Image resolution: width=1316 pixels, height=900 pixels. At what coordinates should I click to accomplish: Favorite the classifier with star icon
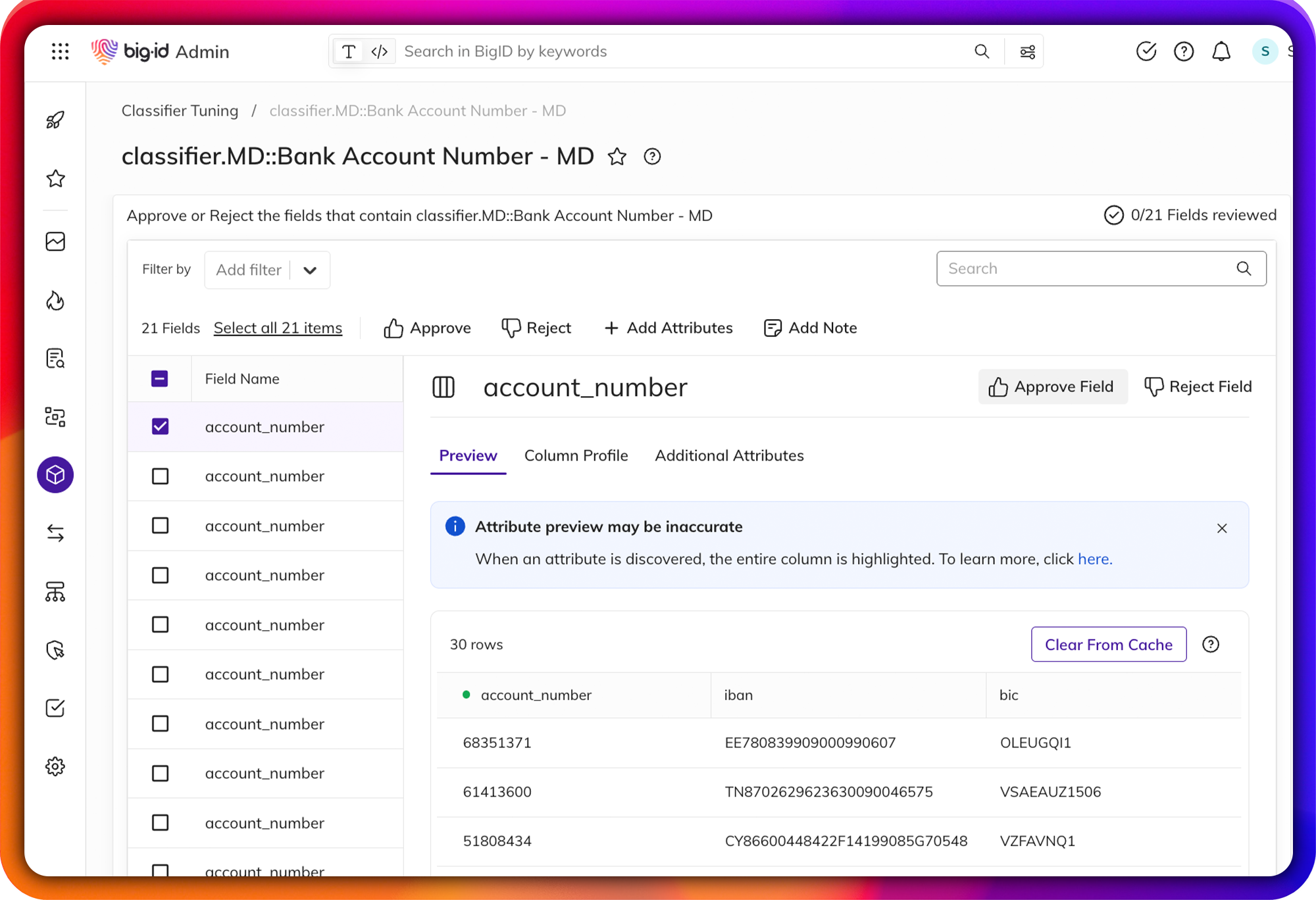tap(617, 157)
